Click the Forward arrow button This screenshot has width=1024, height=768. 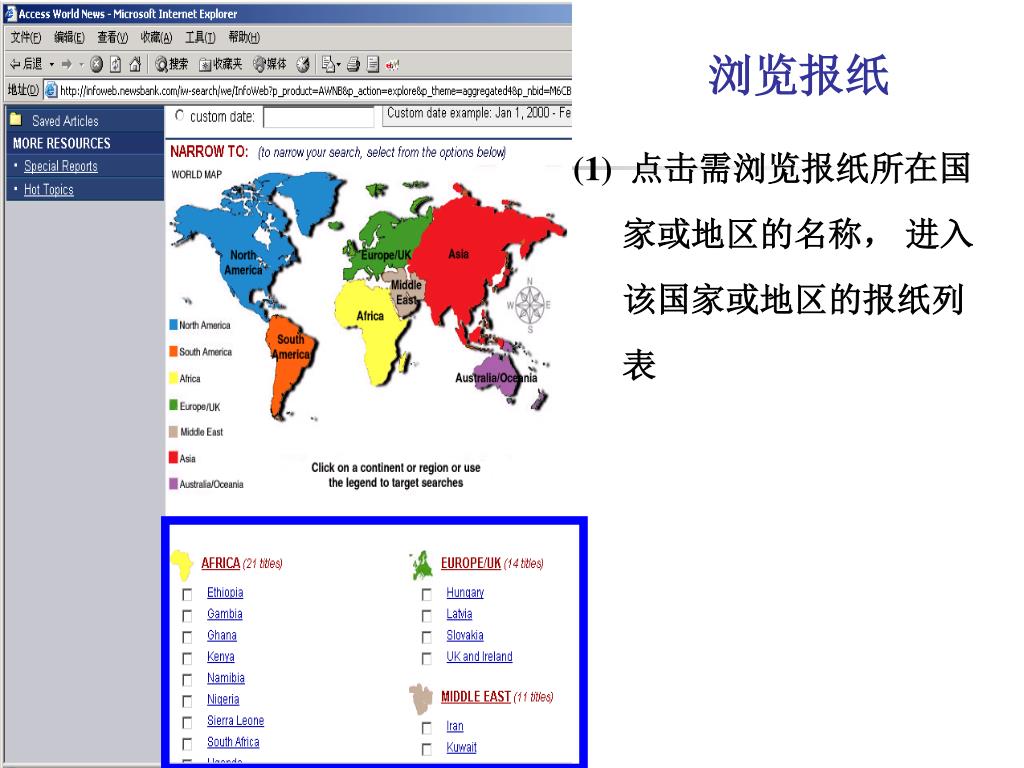(x=67, y=64)
